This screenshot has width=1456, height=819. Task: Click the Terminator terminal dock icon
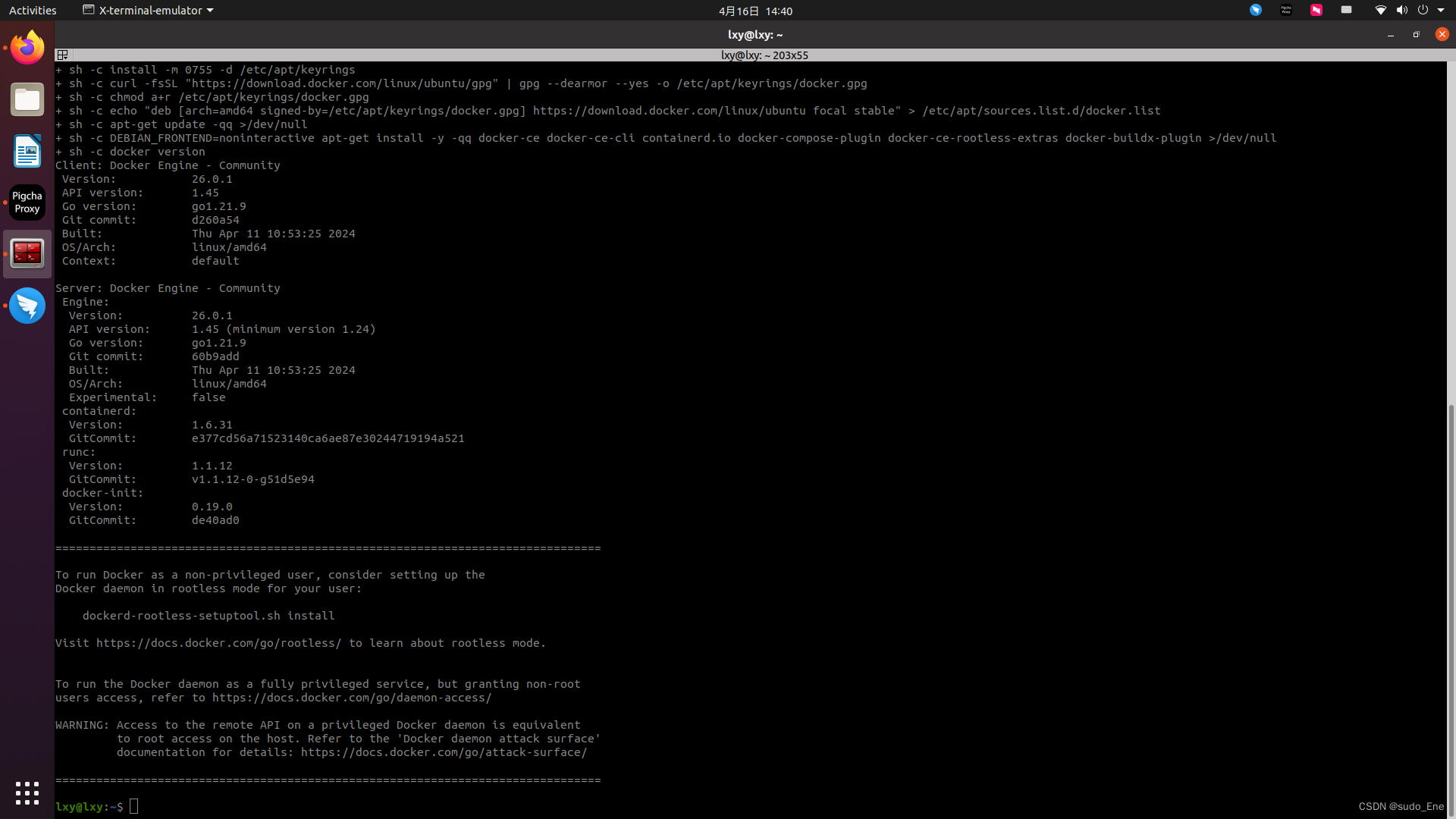[x=27, y=254]
